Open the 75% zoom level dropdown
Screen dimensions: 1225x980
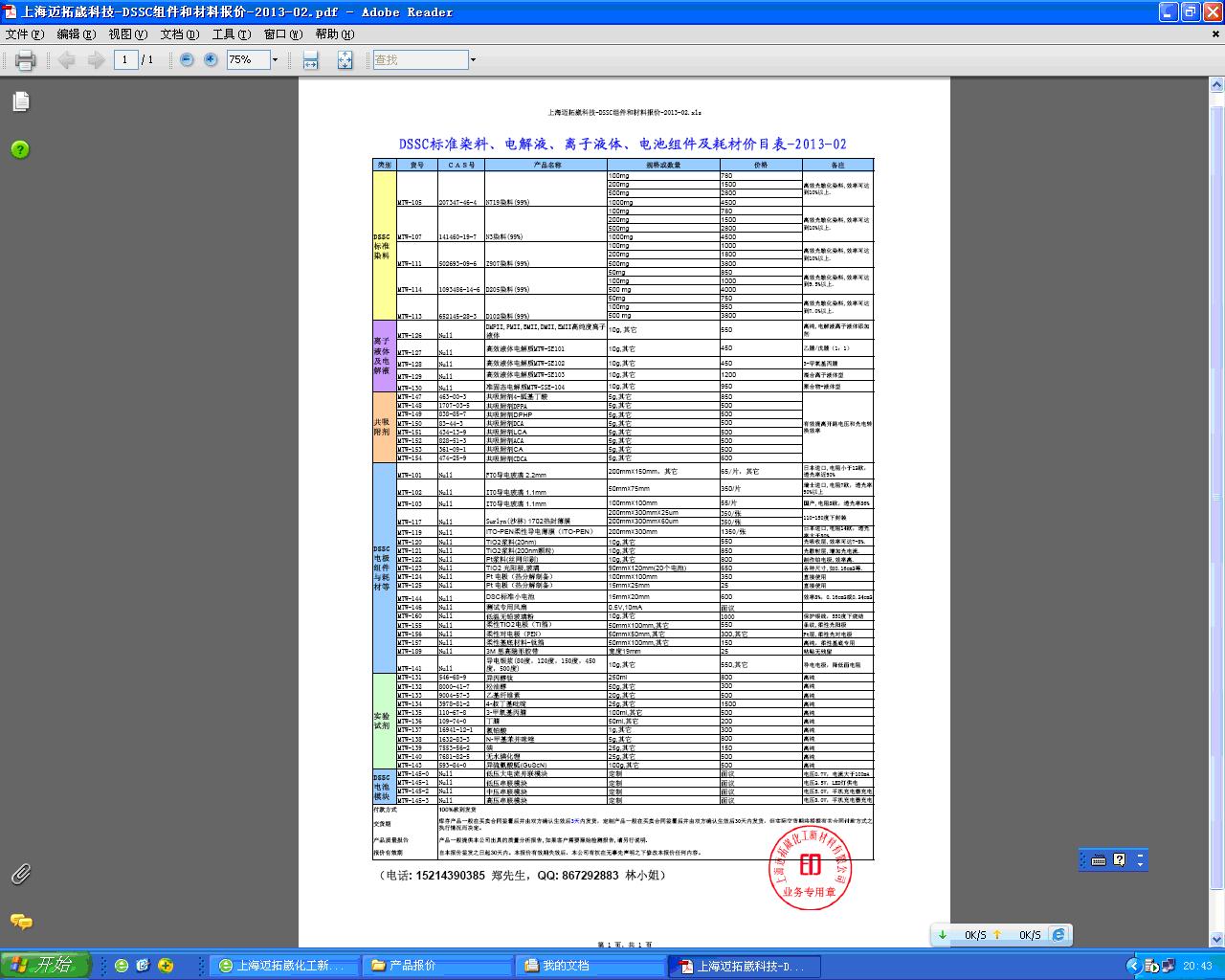click(275, 59)
